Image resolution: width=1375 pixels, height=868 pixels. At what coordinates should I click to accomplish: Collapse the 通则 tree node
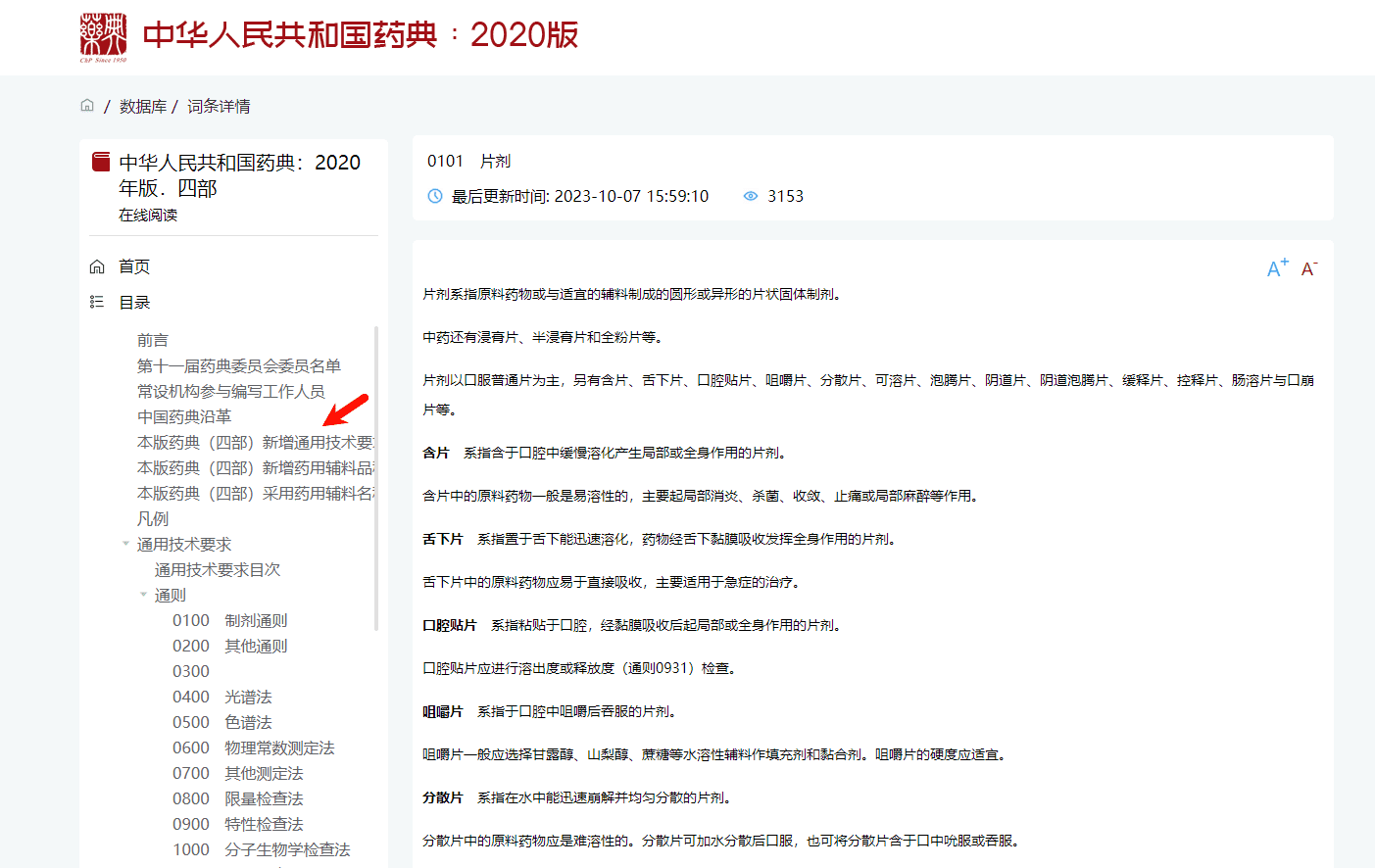pyautogui.click(x=143, y=595)
